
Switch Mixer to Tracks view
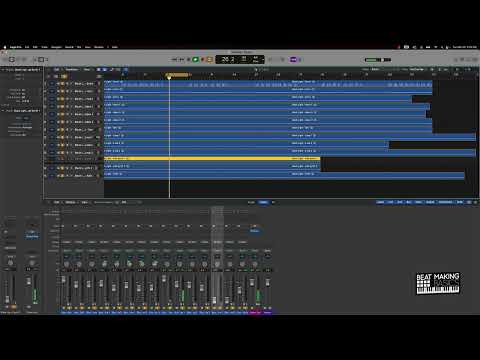pos(263,202)
